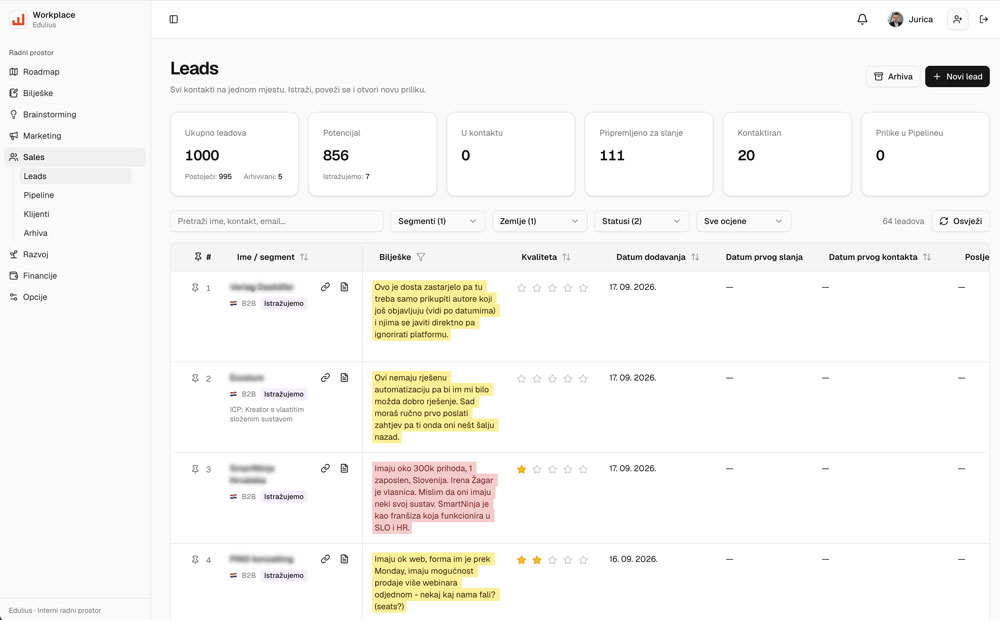The width and height of the screenshot is (1000, 620).
Task: Click the Istražujemo tag on row 1
Action: point(284,304)
